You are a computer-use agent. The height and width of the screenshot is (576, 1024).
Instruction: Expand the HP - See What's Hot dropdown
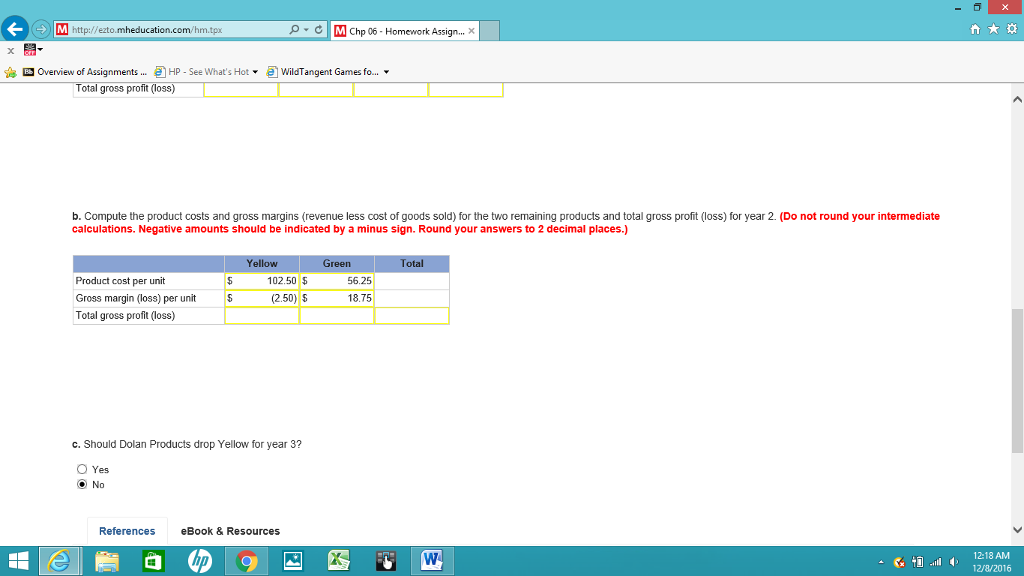(255, 71)
